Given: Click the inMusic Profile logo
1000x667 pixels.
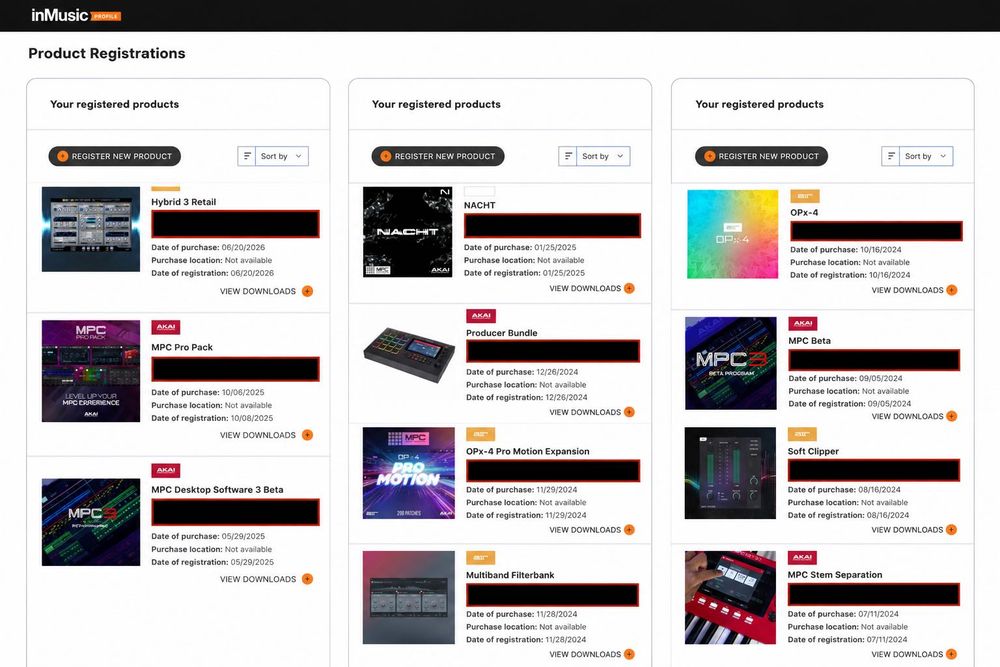Looking at the screenshot, I should click(76, 15).
